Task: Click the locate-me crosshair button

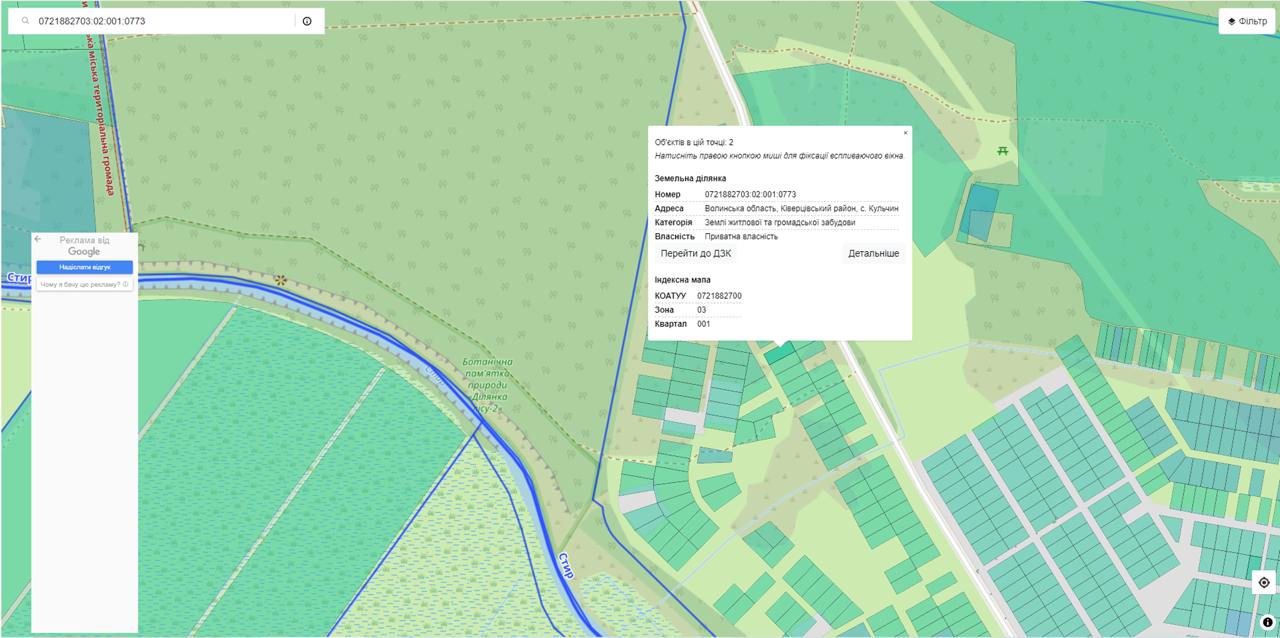Action: point(1264,582)
